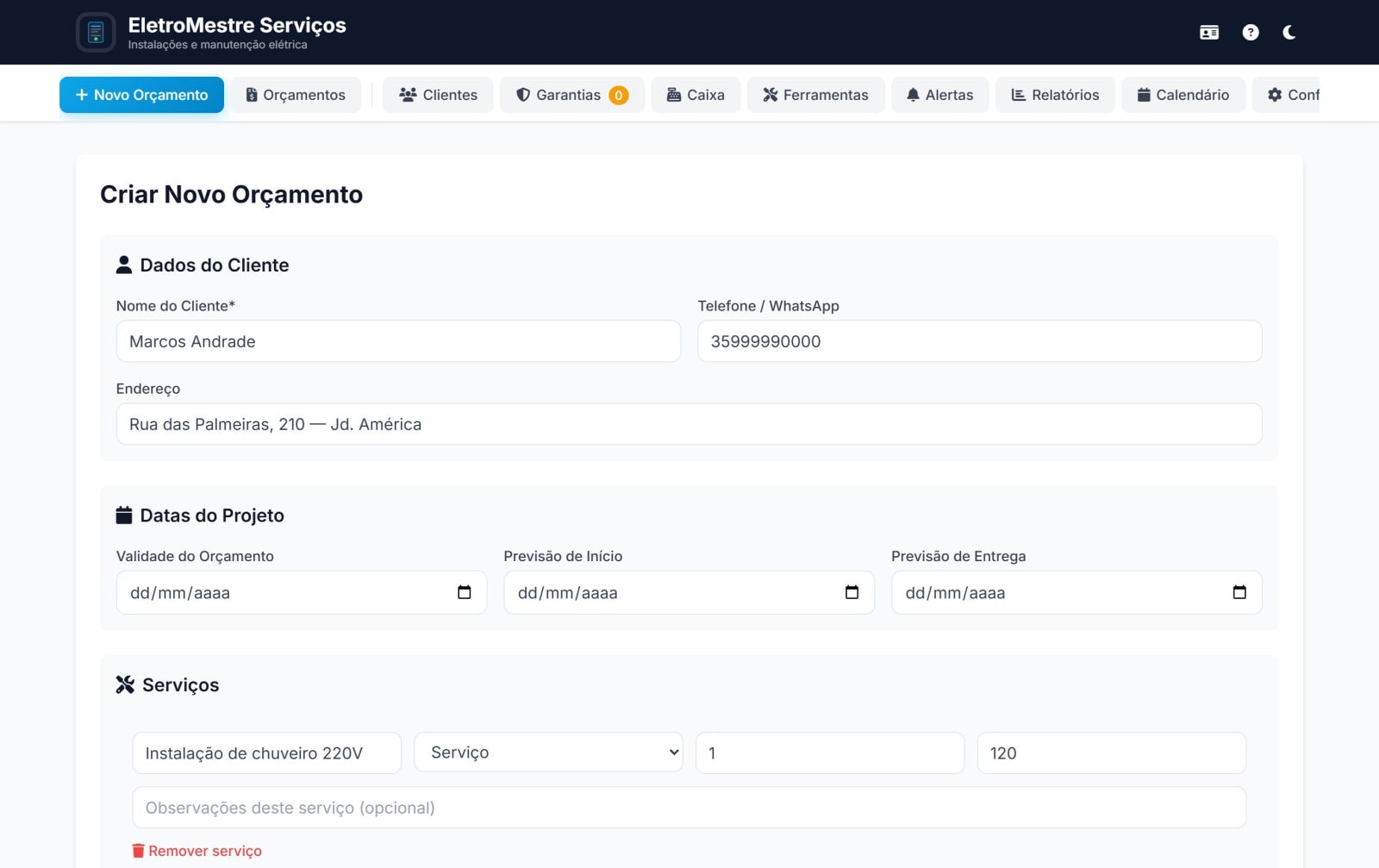Open the Calendário tab
The image size is (1379, 868).
coord(1182,95)
